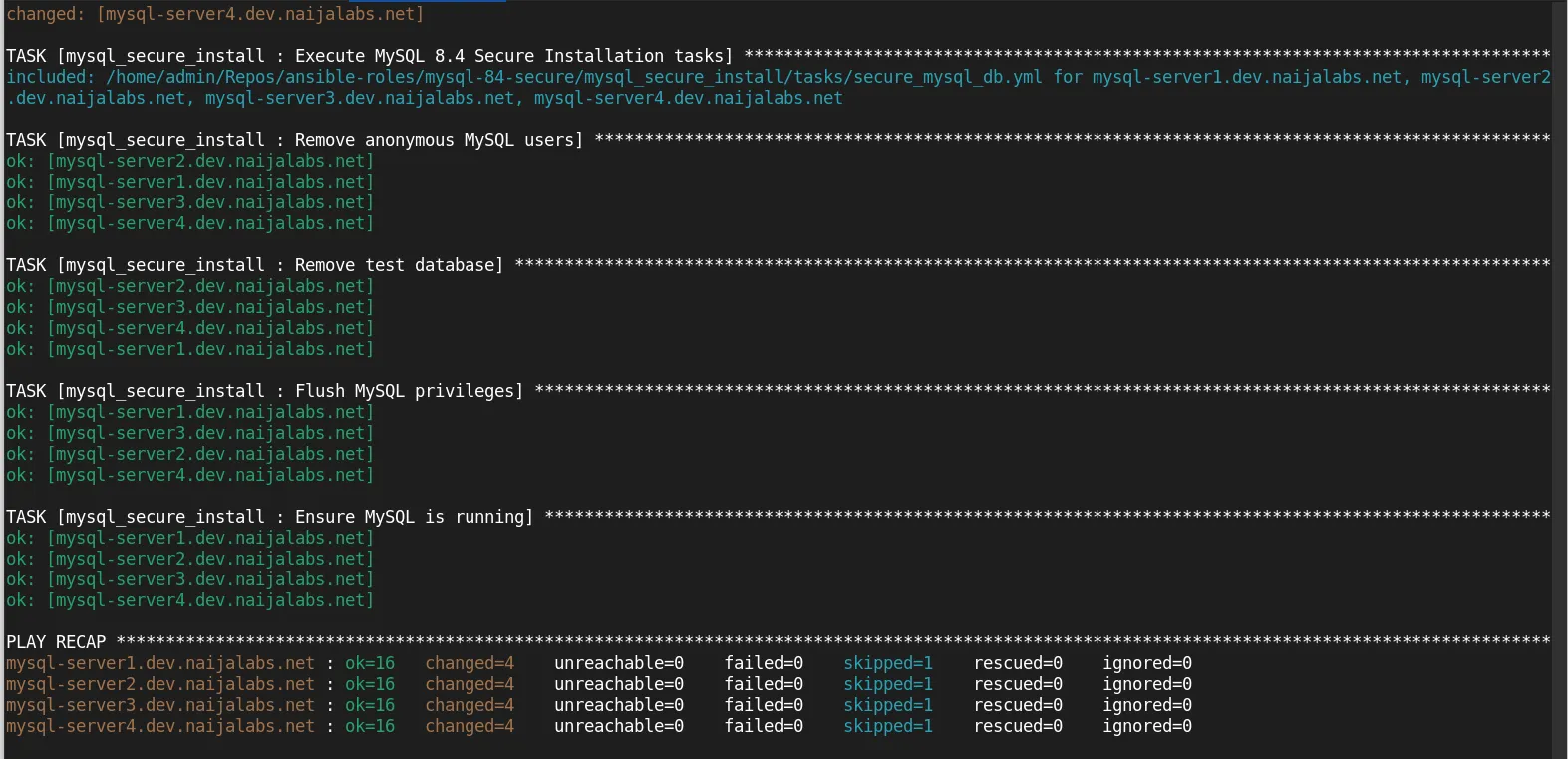Click skipped=1 in the mysql-server4 recap row

pos(888,726)
